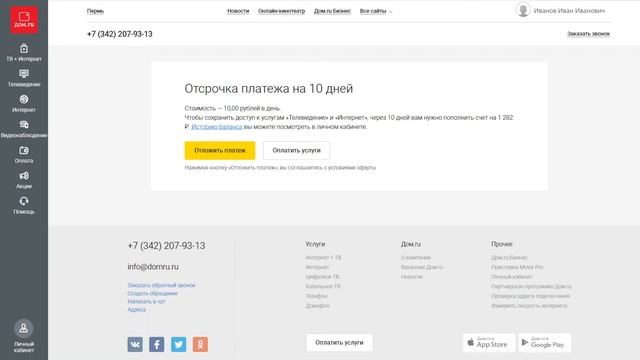Open footer Дом.ru Бизнес link under Прочее

pyautogui.click(x=509, y=258)
